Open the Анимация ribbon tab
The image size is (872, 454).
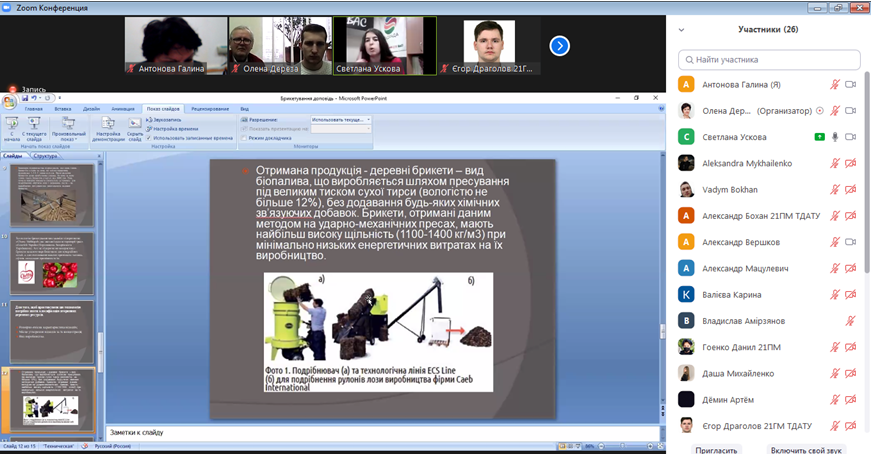point(123,109)
